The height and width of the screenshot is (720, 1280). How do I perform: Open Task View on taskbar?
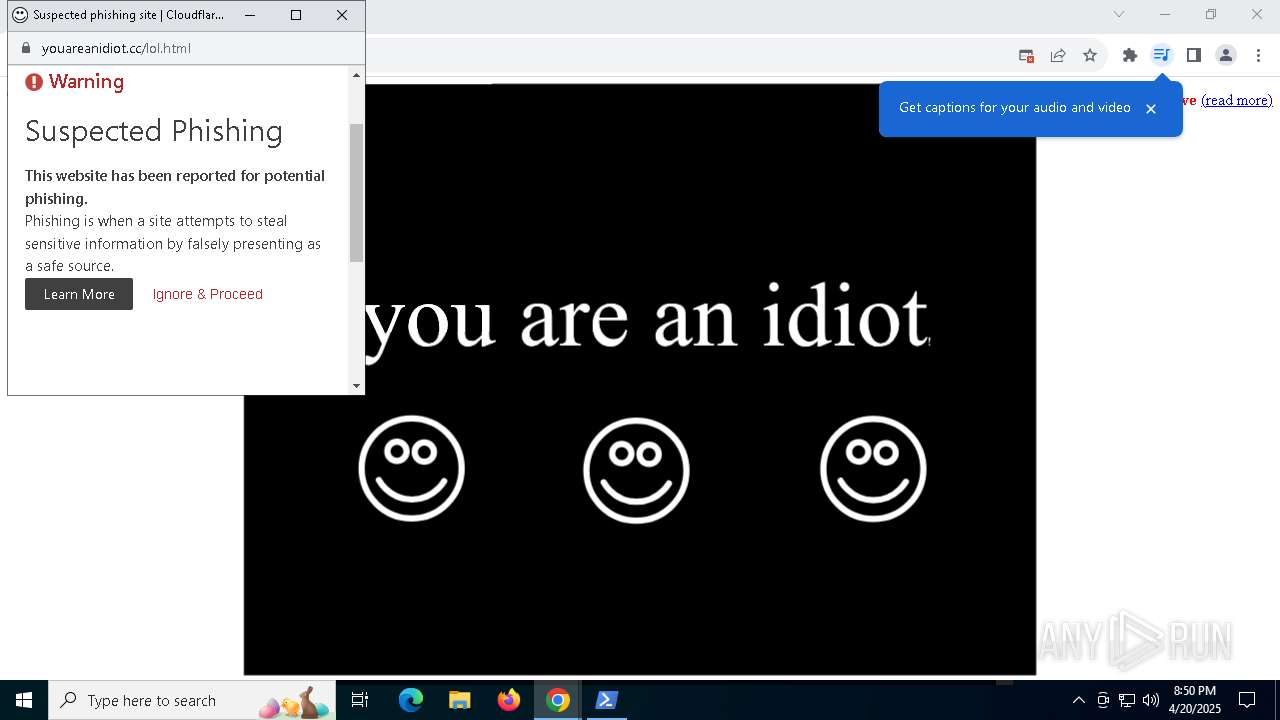[360, 700]
